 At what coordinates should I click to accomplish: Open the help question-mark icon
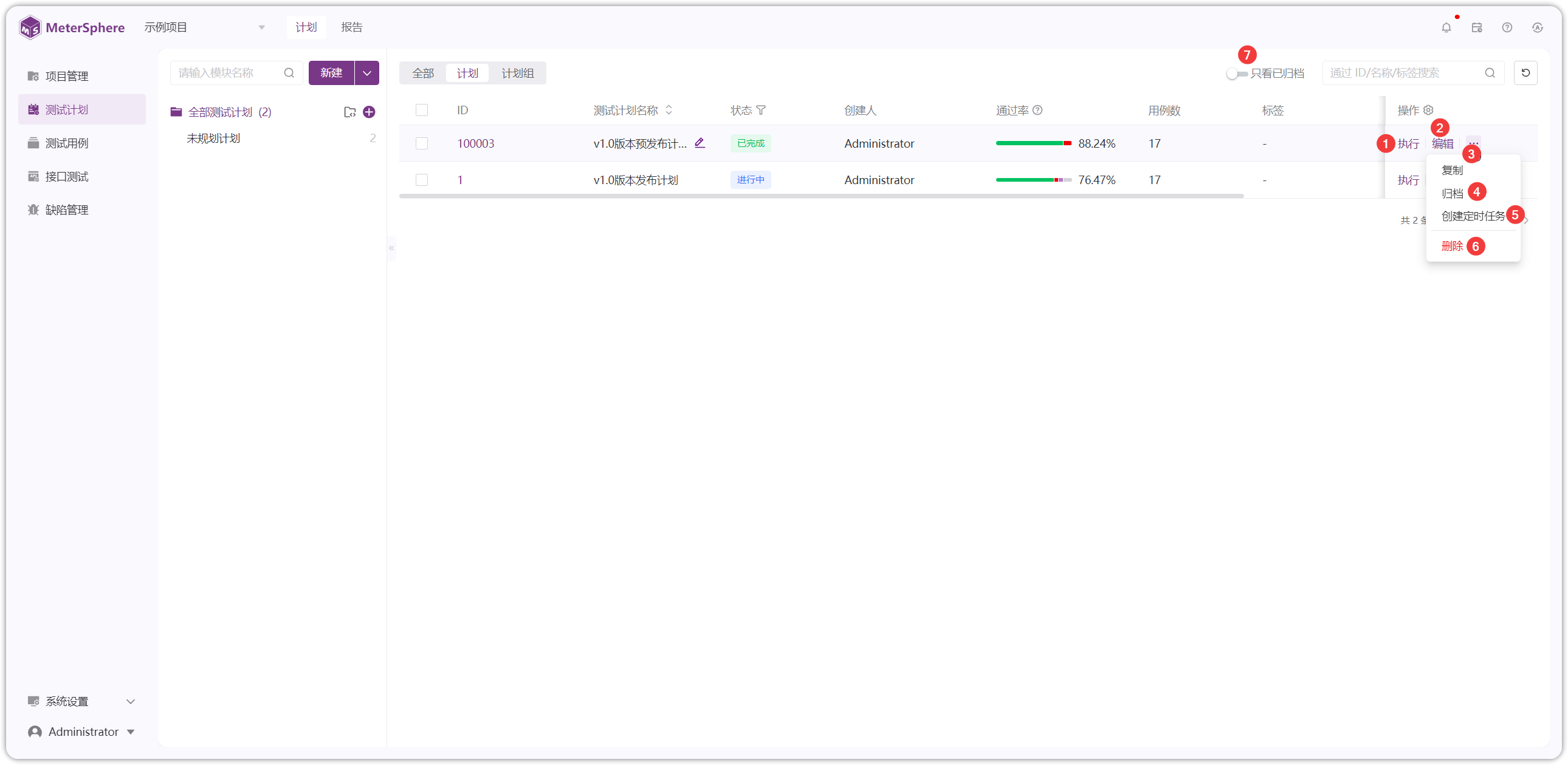pyautogui.click(x=1507, y=27)
